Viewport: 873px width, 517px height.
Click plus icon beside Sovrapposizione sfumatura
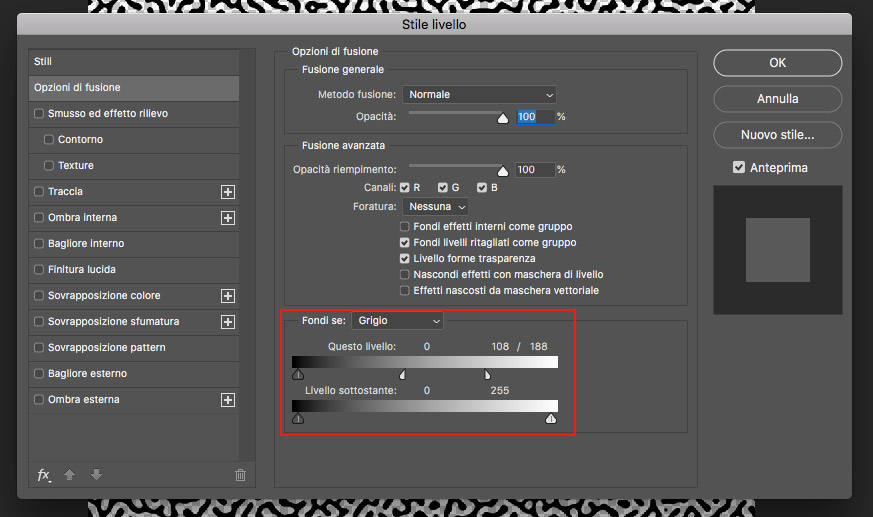pyautogui.click(x=228, y=322)
